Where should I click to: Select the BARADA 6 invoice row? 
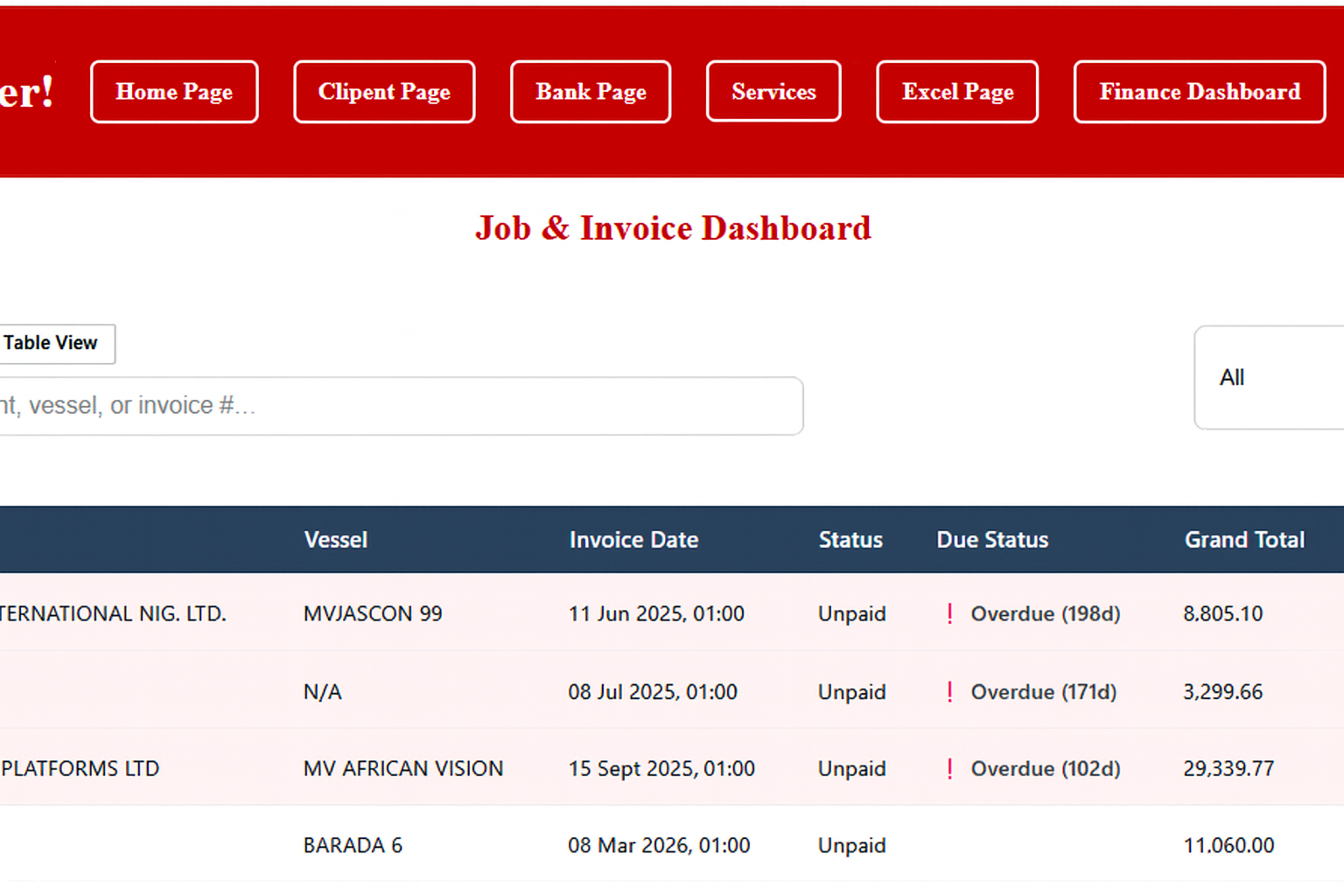[353, 845]
